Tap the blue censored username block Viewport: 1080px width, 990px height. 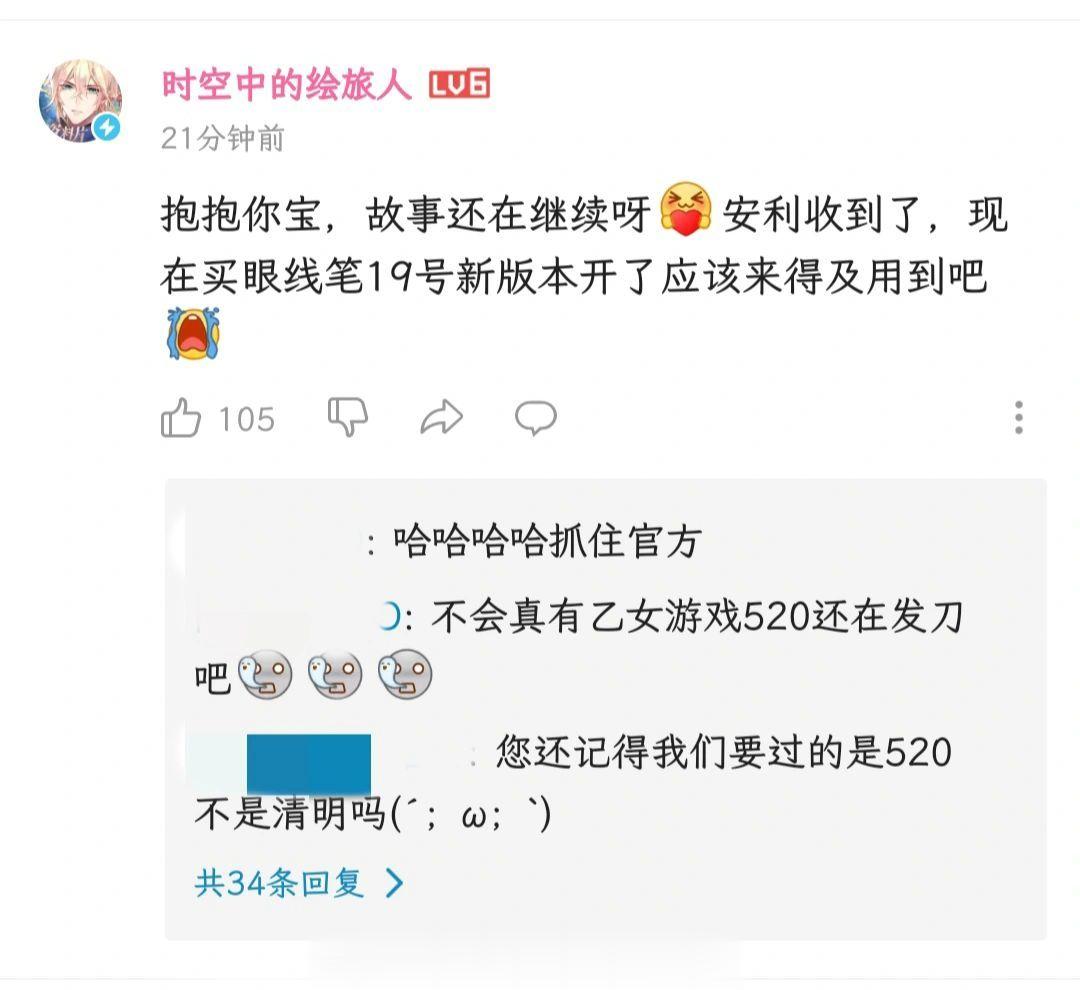tap(309, 765)
